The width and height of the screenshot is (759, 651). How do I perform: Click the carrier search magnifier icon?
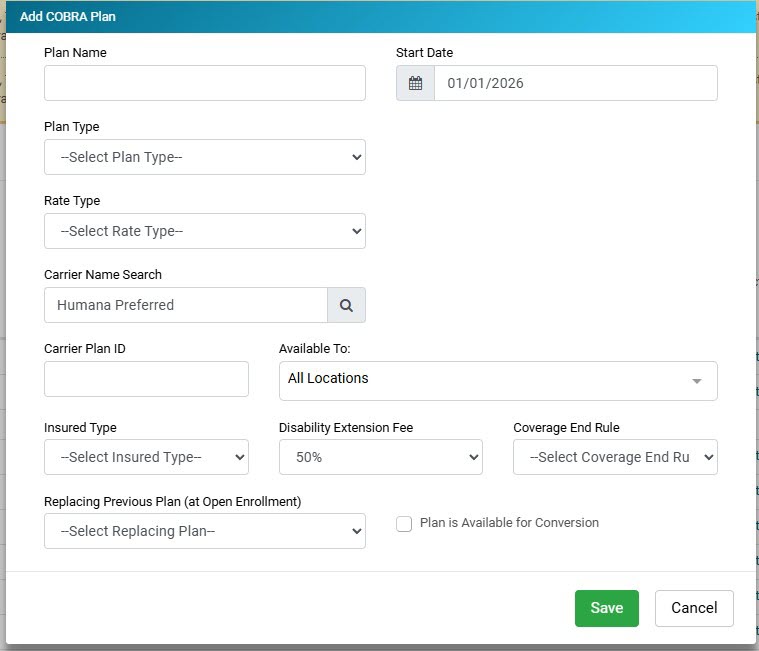pos(346,305)
